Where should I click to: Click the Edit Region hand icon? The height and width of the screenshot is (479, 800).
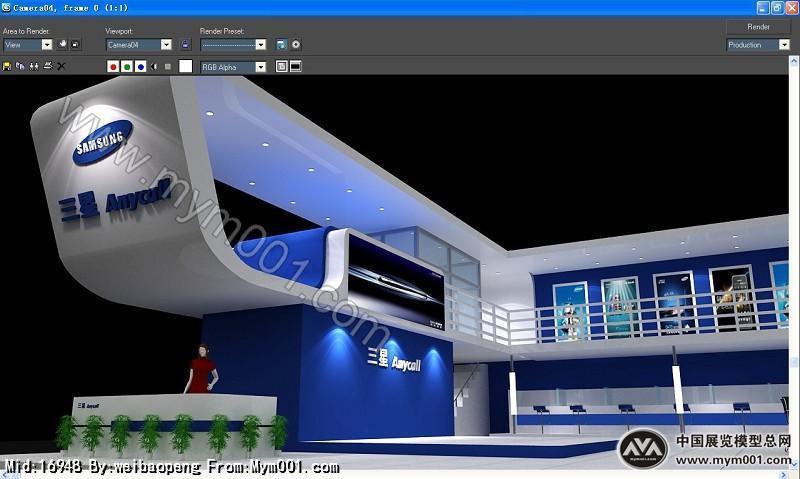(62, 44)
